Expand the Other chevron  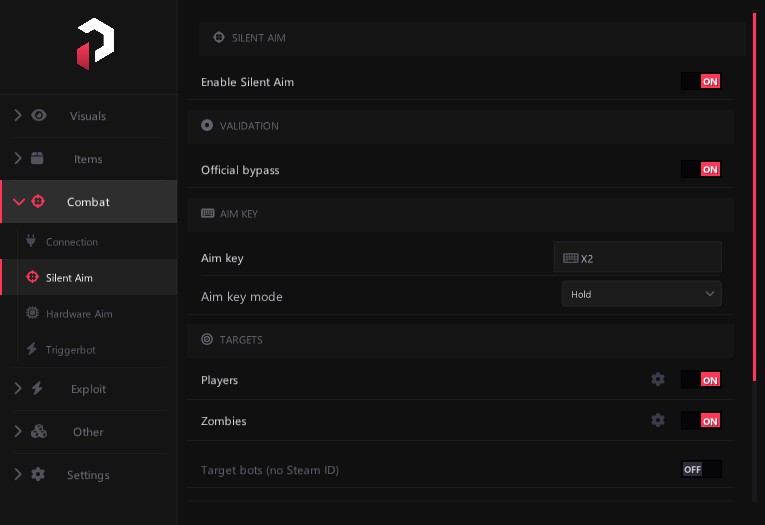(x=18, y=431)
